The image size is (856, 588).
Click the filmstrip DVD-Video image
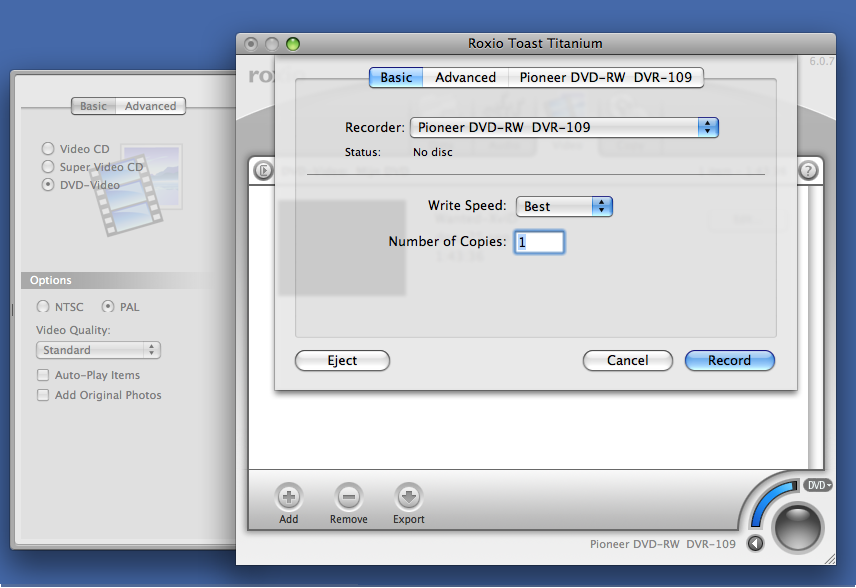point(137,190)
